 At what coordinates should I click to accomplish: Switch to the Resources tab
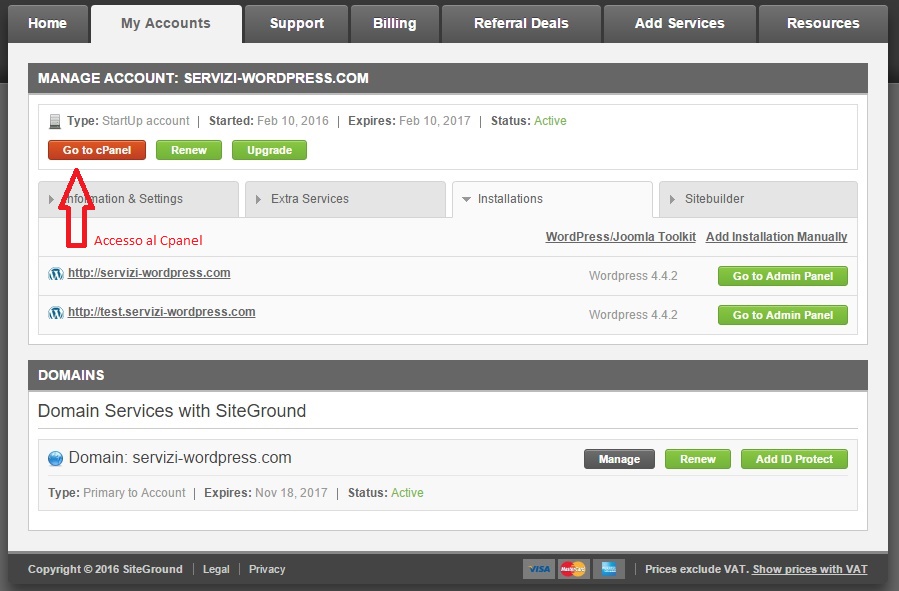coord(823,24)
